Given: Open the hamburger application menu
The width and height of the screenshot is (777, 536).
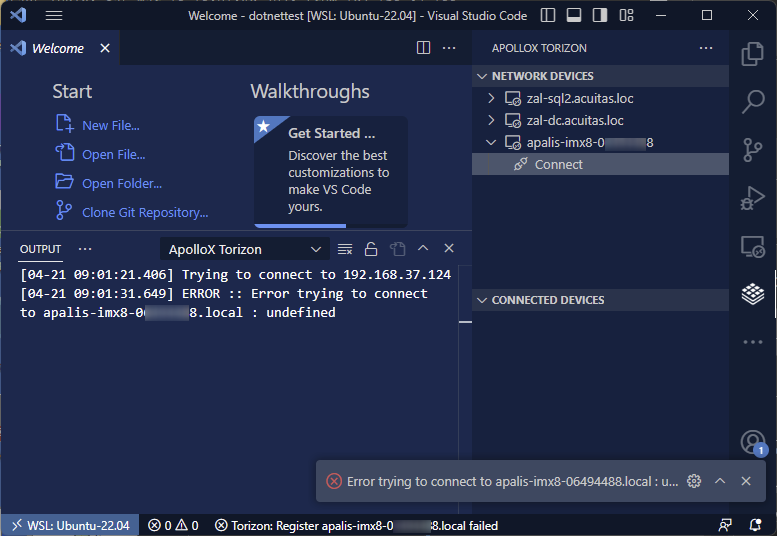Looking at the screenshot, I should coord(54,16).
